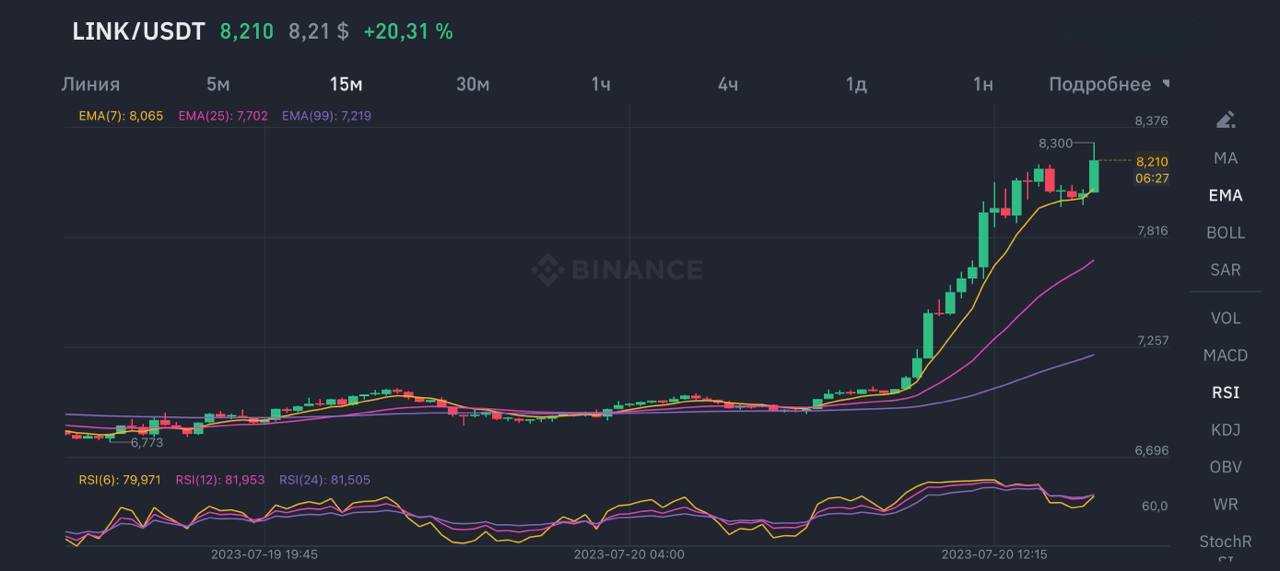Click the EMA(25): 7,702 legend label
Viewport: 1280px width, 571px height.
click(223, 116)
